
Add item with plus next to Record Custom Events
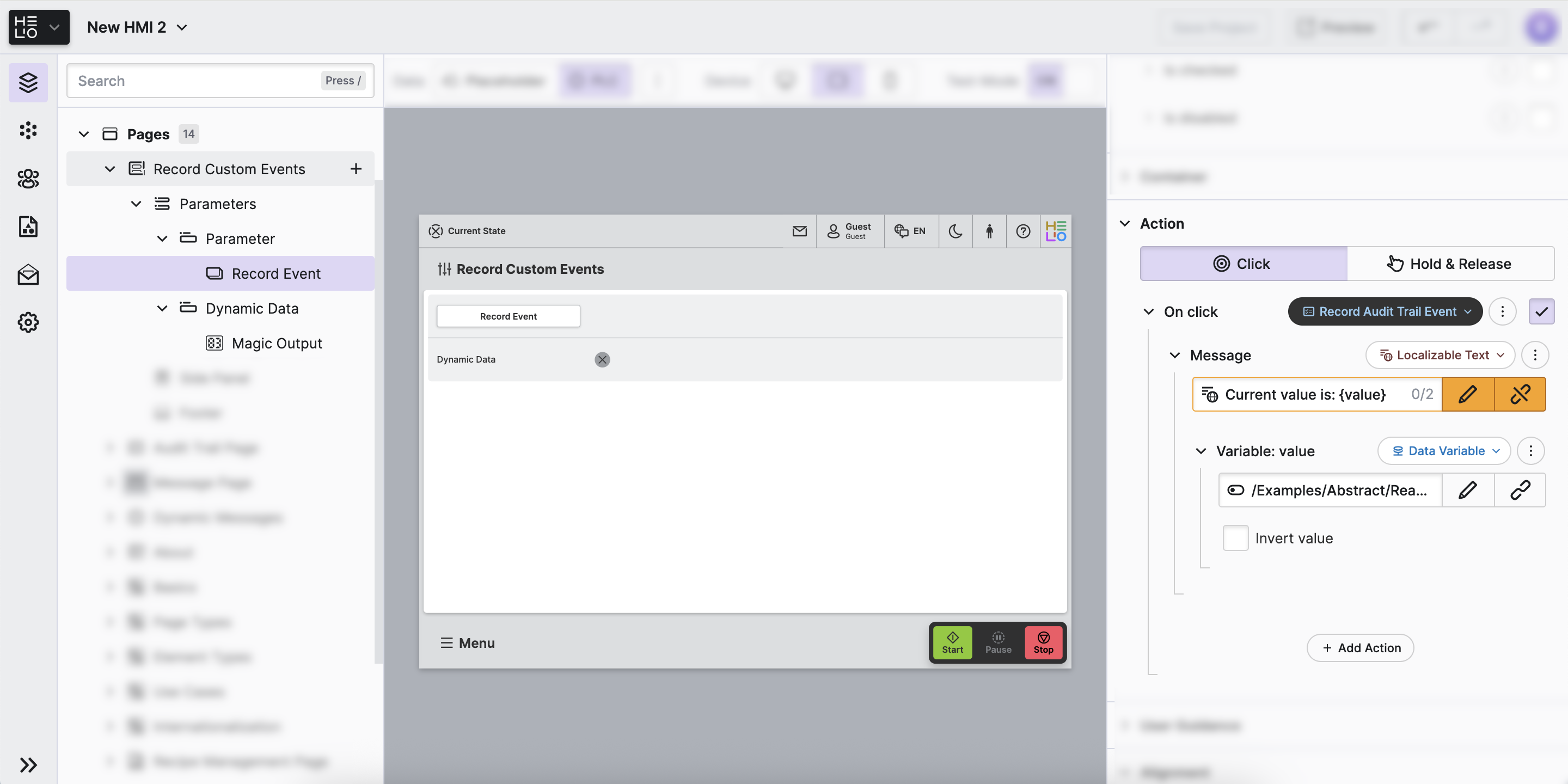[356, 169]
